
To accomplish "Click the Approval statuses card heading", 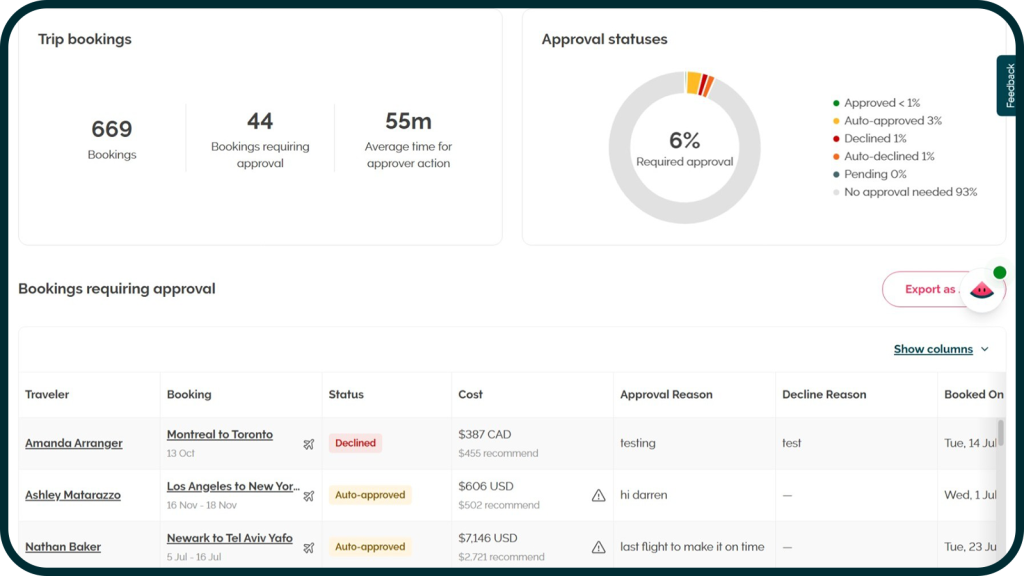I will coord(604,39).
